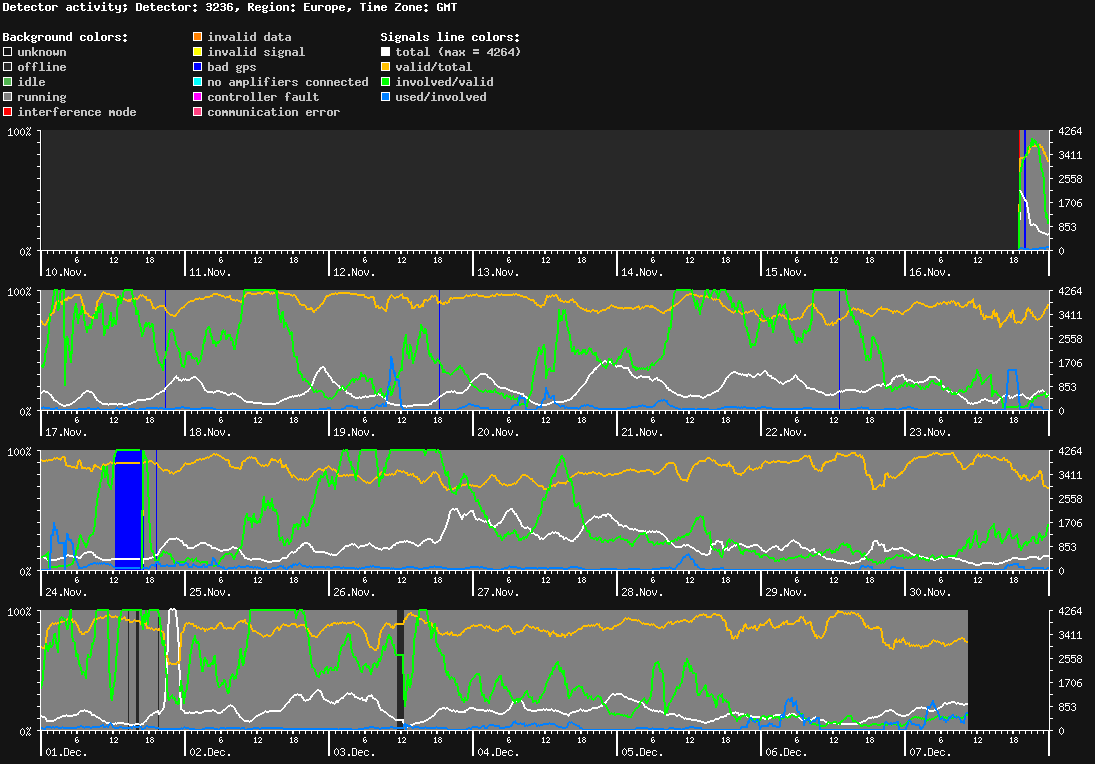Click the offline background color swatch

pos(6,67)
